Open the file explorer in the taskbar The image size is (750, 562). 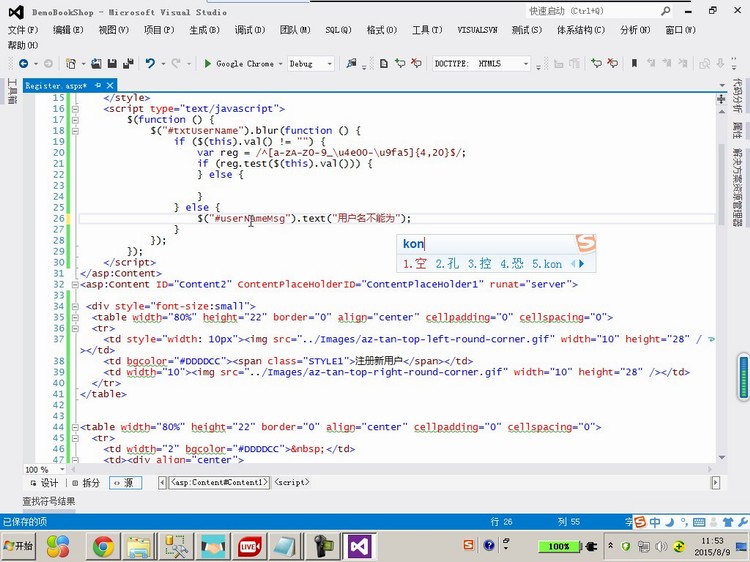coord(139,546)
